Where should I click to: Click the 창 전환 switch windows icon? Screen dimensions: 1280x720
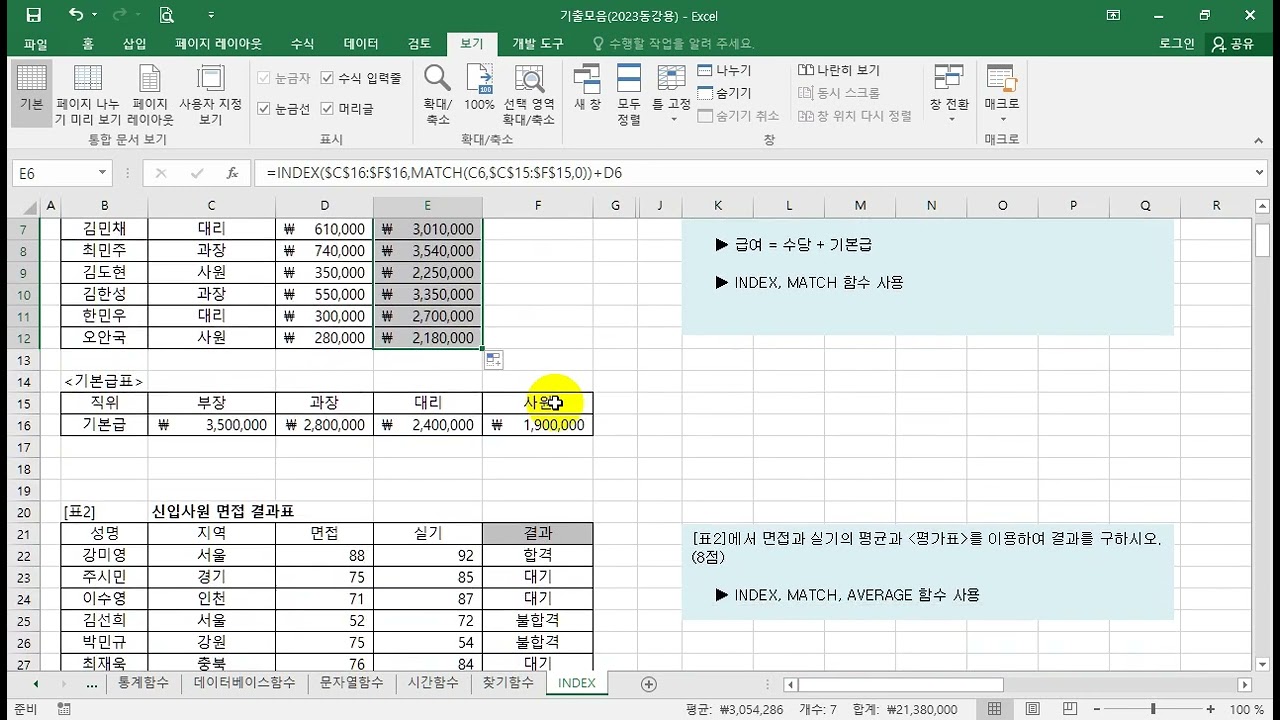coord(949,78)
